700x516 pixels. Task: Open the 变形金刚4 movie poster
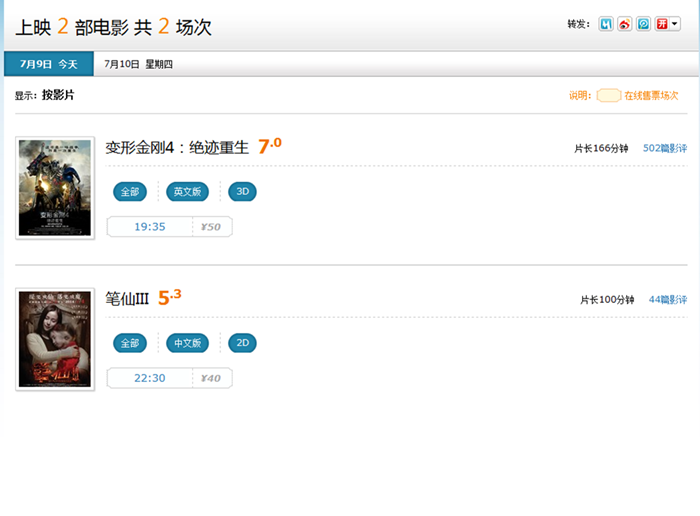tap(55, 188)
